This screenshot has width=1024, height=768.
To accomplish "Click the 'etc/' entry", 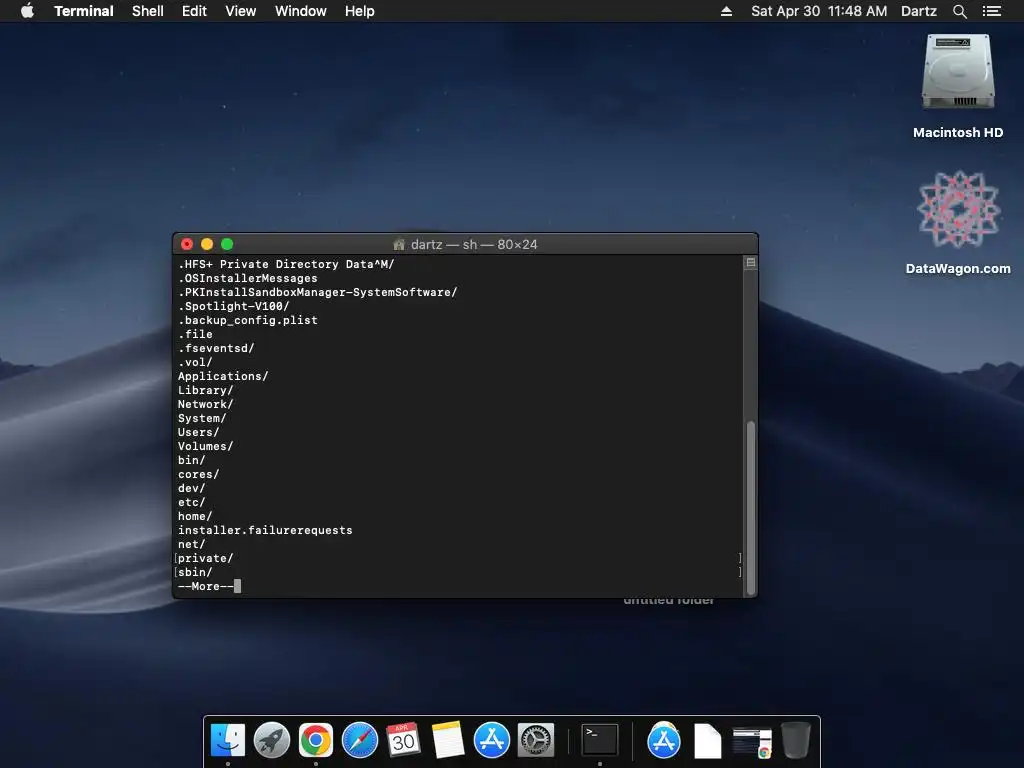I will [x=191, y=503].
